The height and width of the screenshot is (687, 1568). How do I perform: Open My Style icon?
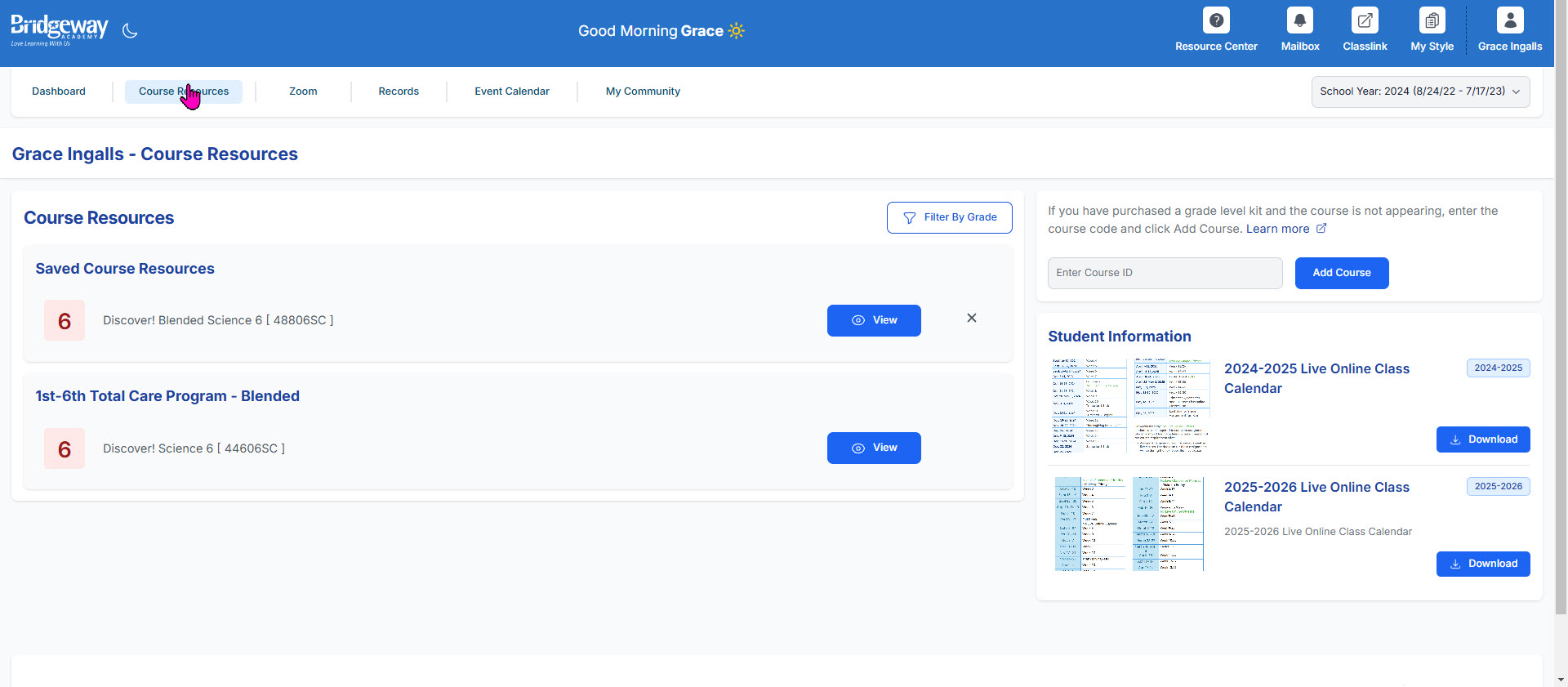click(x=1432, y=20)
